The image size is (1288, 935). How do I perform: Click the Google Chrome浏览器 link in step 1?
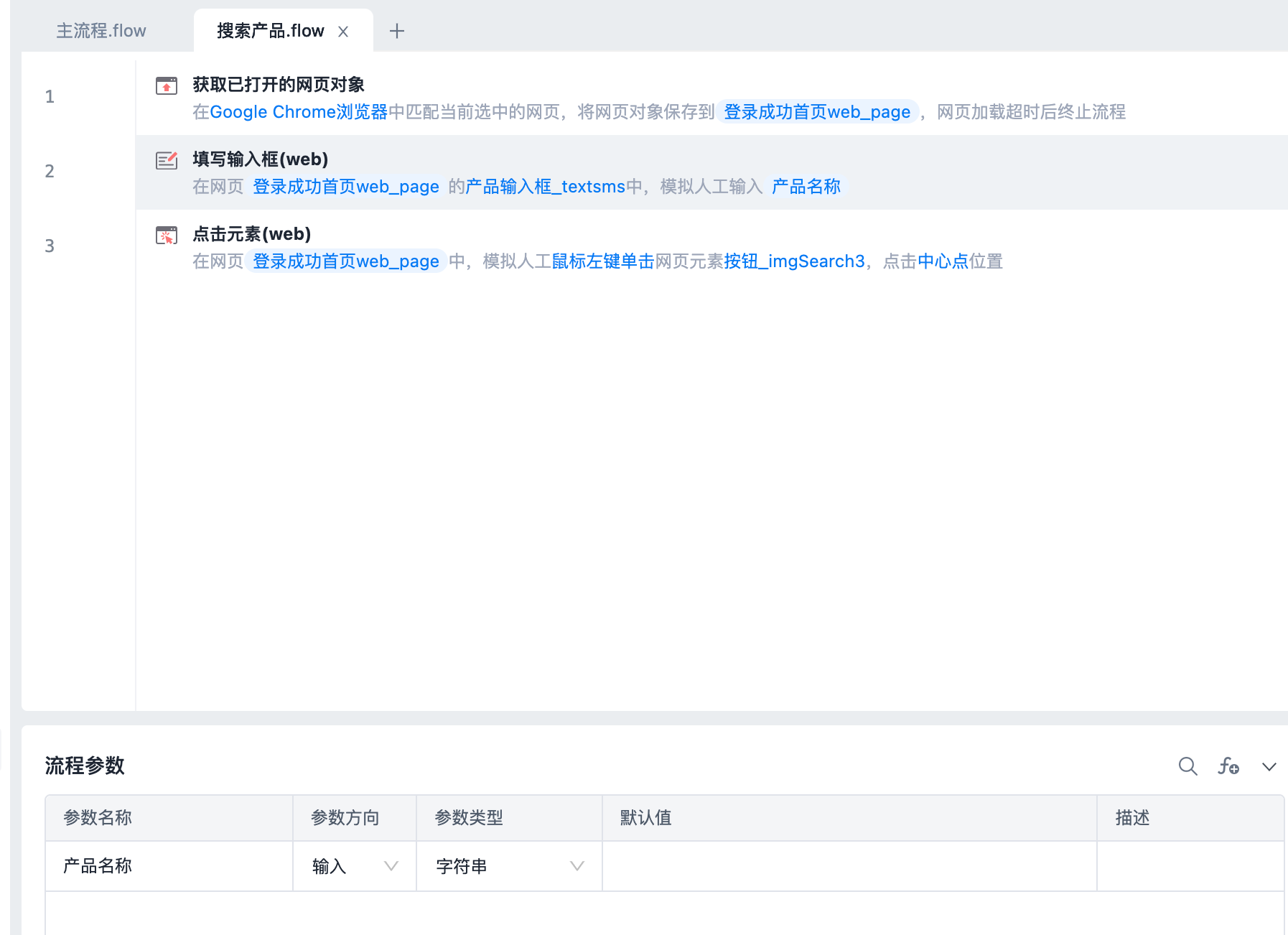pos(298,112)
